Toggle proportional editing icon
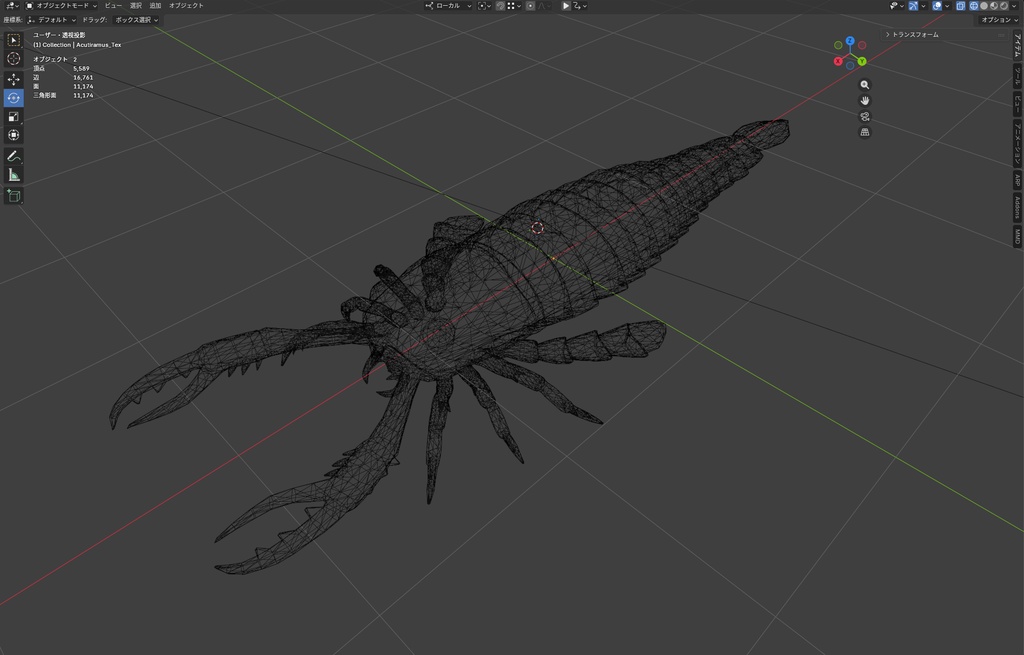Image resolution: width=1024 pixels, height=655 pixels. point(530,5)
